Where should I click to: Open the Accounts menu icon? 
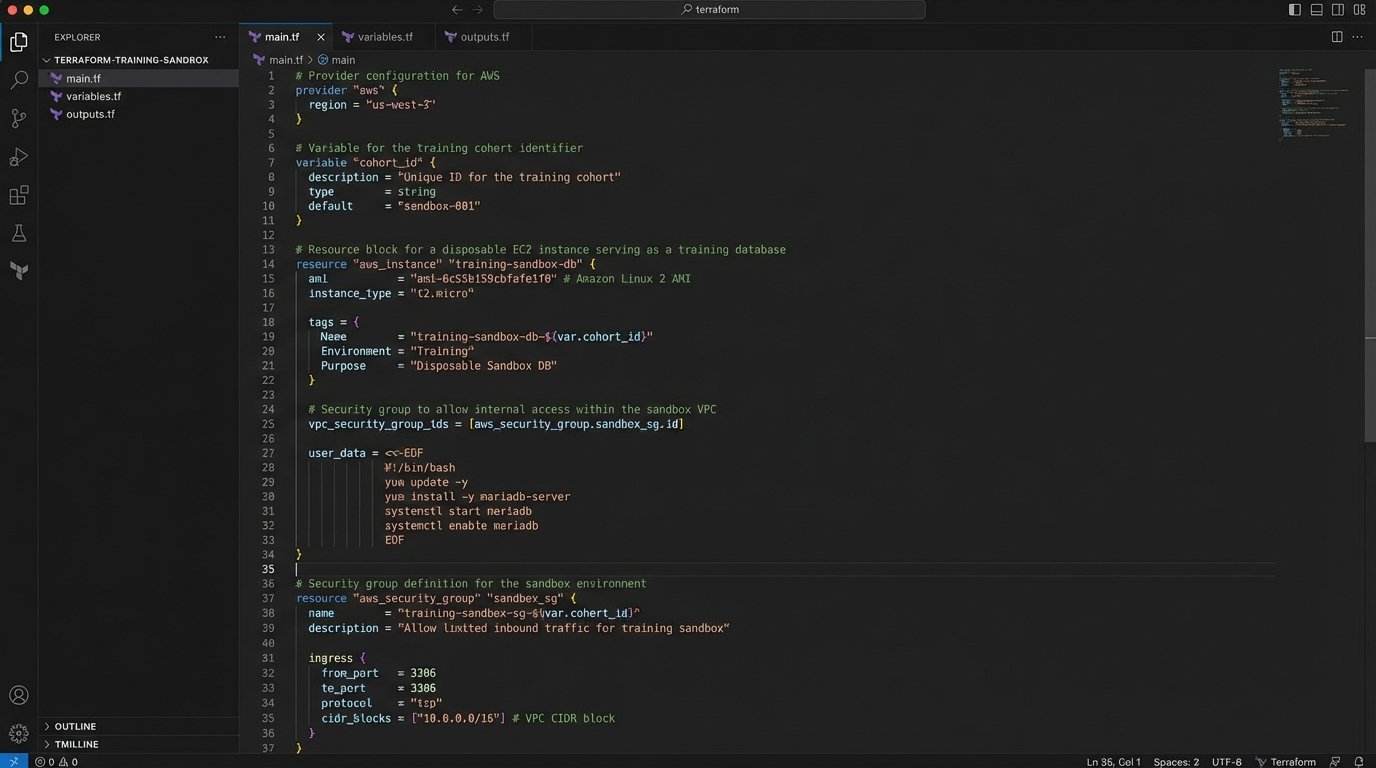(x=18, y=695)
